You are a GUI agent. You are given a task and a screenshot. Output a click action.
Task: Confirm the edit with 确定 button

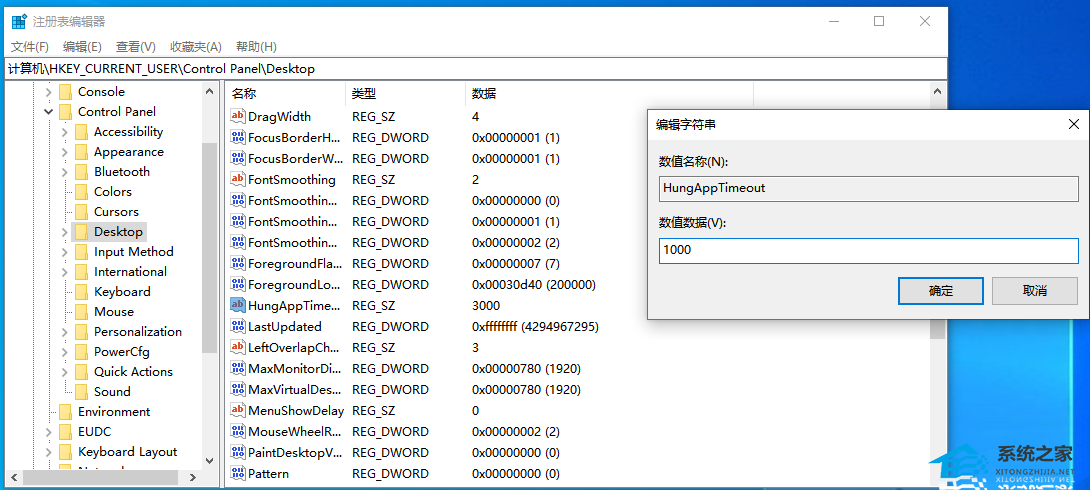[x=941, y=291]
